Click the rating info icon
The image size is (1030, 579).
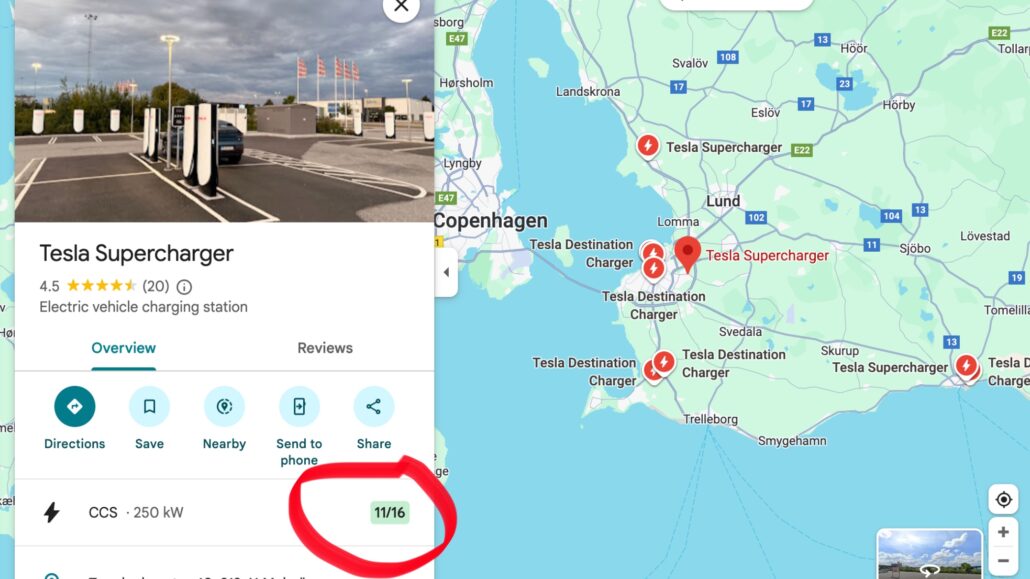(185, 287)
